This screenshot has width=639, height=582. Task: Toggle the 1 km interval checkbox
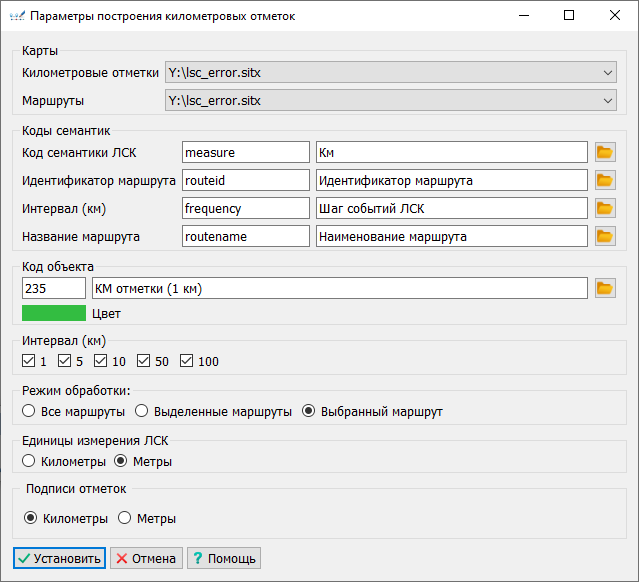[x=28, y=361]
